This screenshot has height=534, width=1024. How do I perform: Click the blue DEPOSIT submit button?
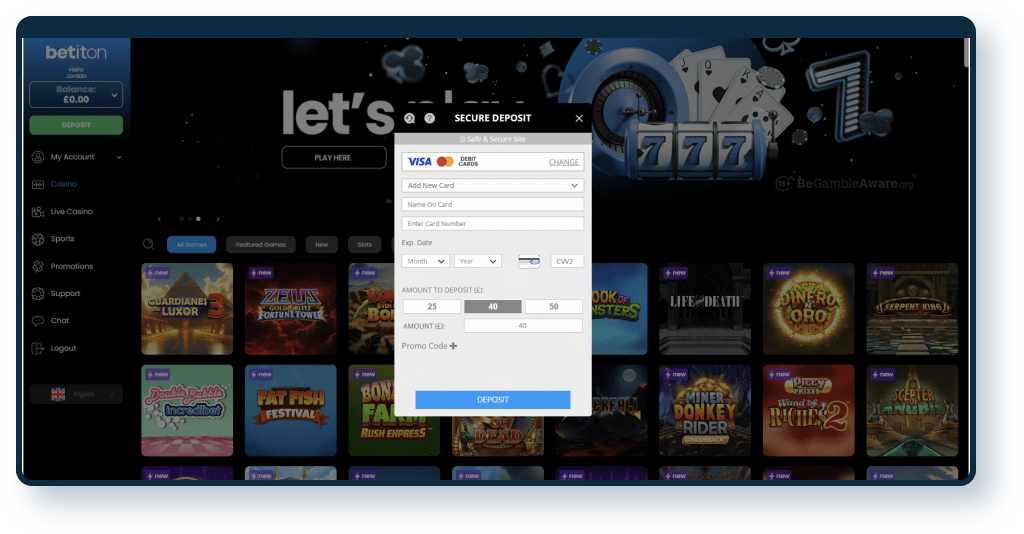click(x=493, y=400)
